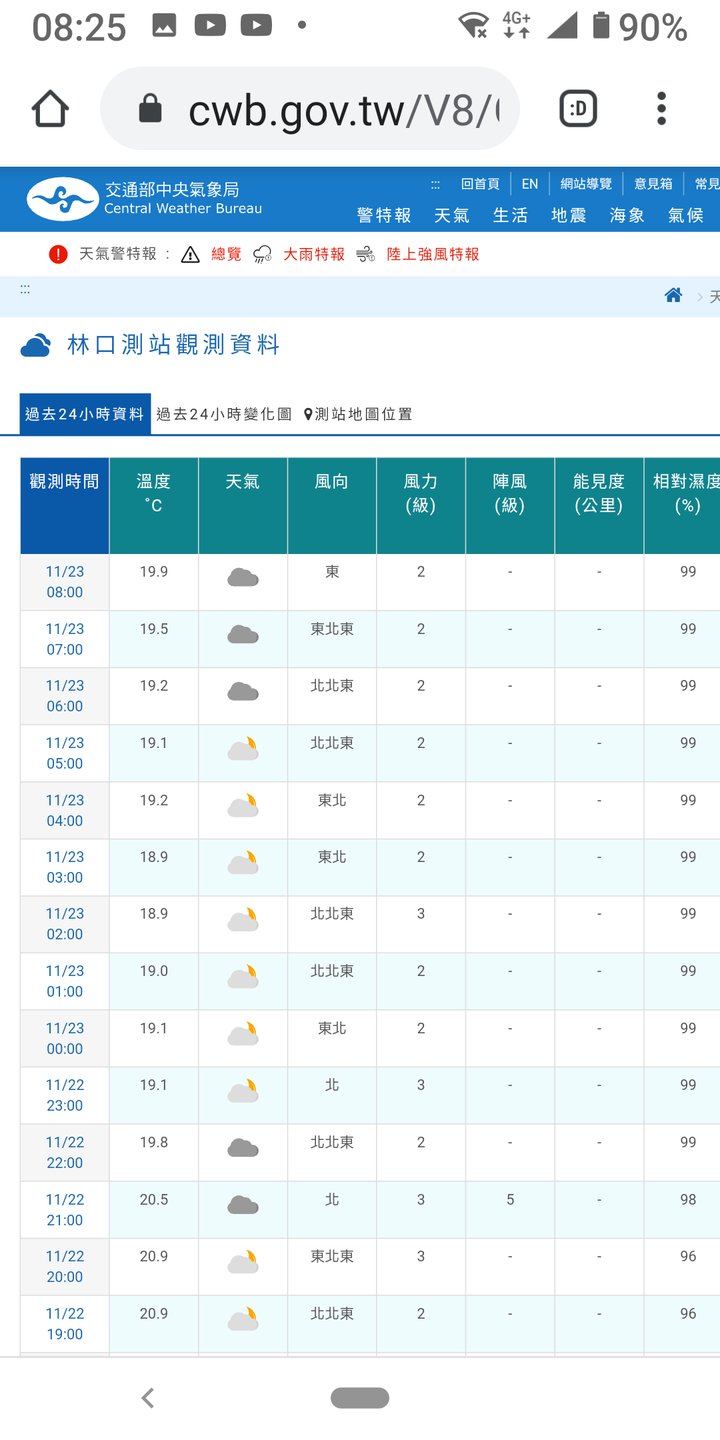Click humidity value 98 in the 21:00 row
Viewport: 720px width, 1440px height.
click(x=688, y=1199)
